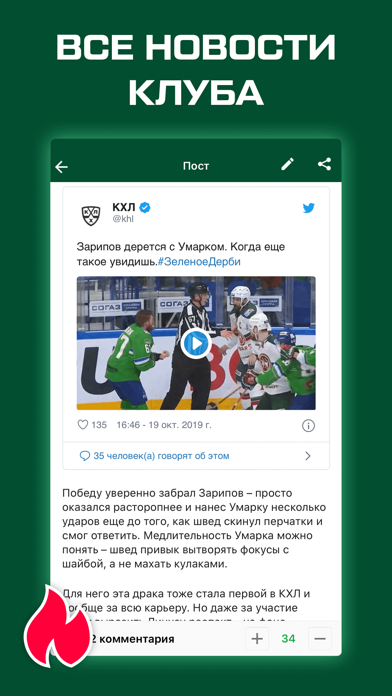Open 35 человек(а) говорят об этом link

click(161, 456)
